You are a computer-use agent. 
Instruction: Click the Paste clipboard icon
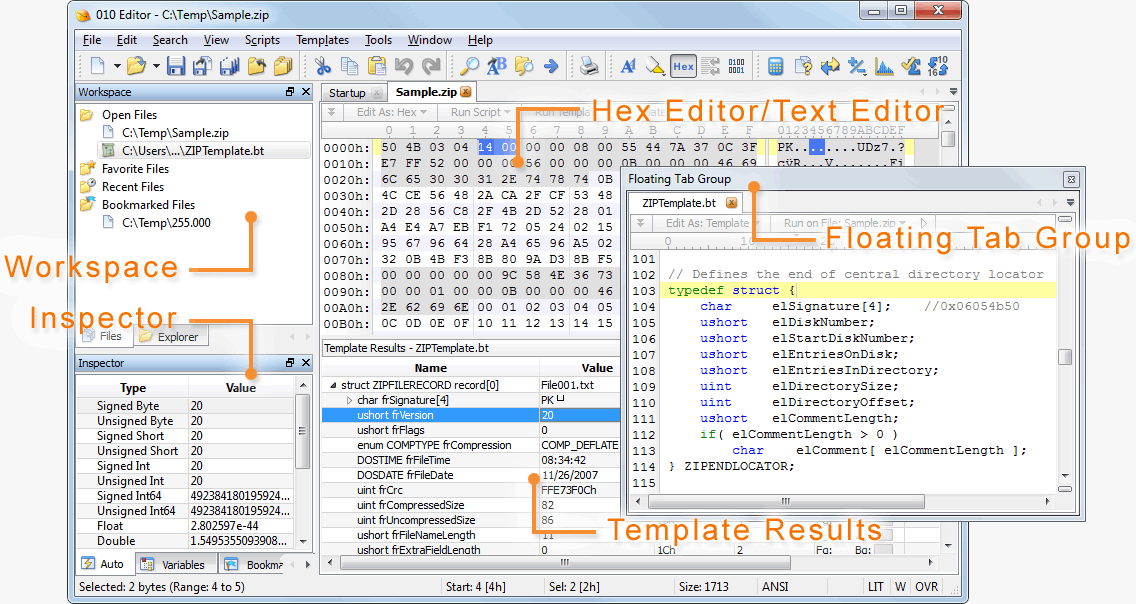[x=377, y=67]
